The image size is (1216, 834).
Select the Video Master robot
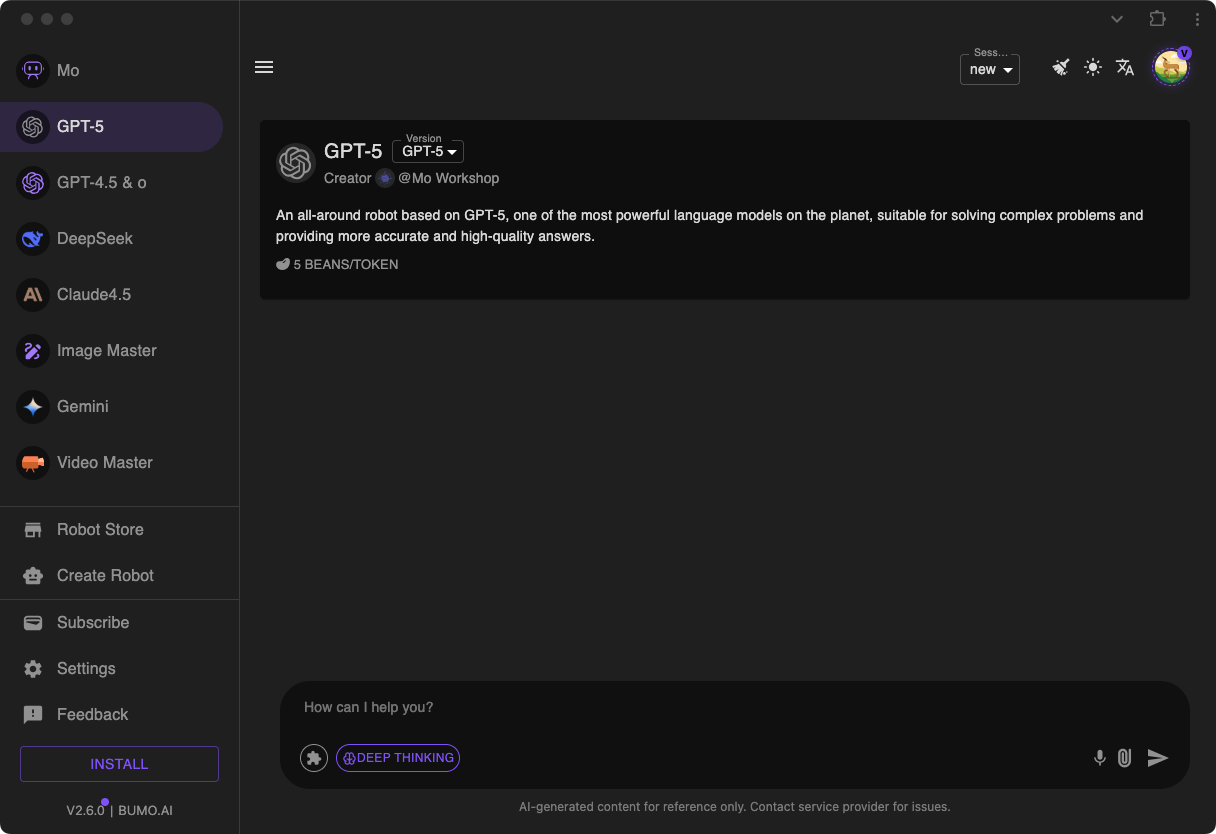(104, 462)
